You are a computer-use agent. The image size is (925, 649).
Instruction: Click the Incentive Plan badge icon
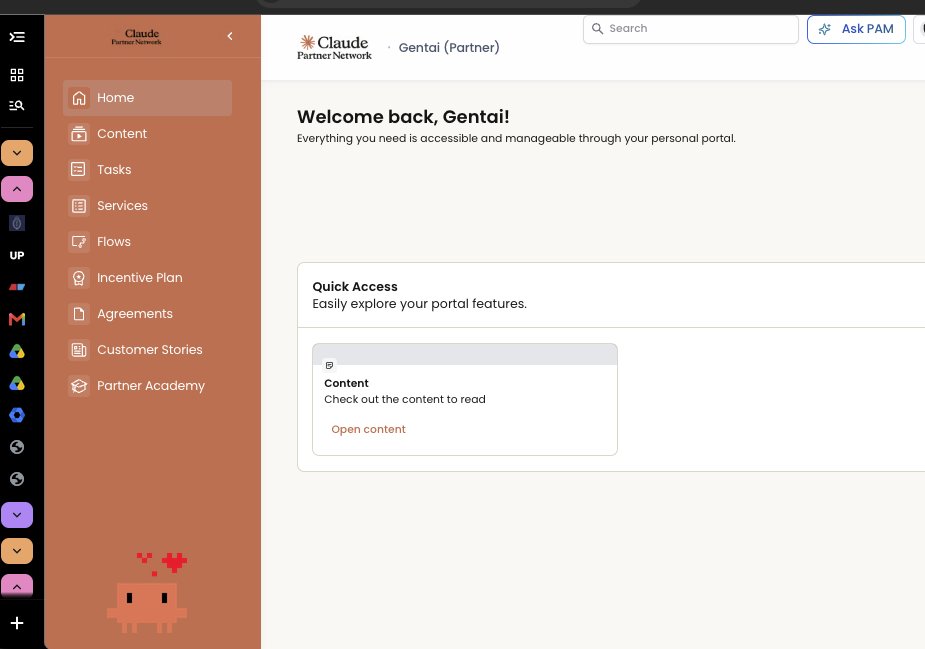[x=78, y=278]
